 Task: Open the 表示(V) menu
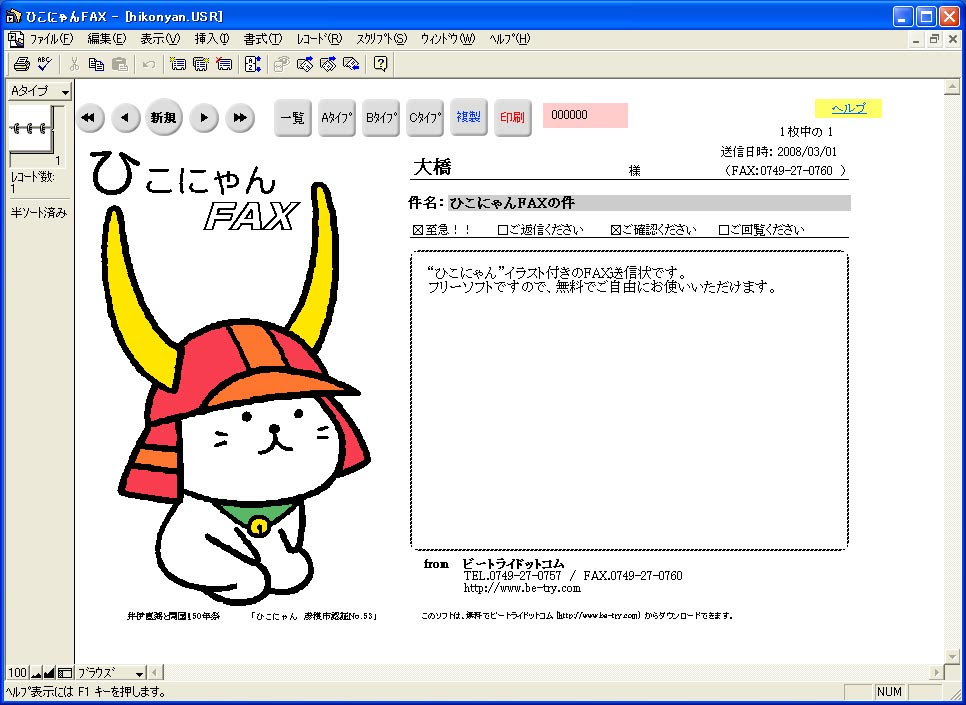pyautogui.click(x=160, y=39)
